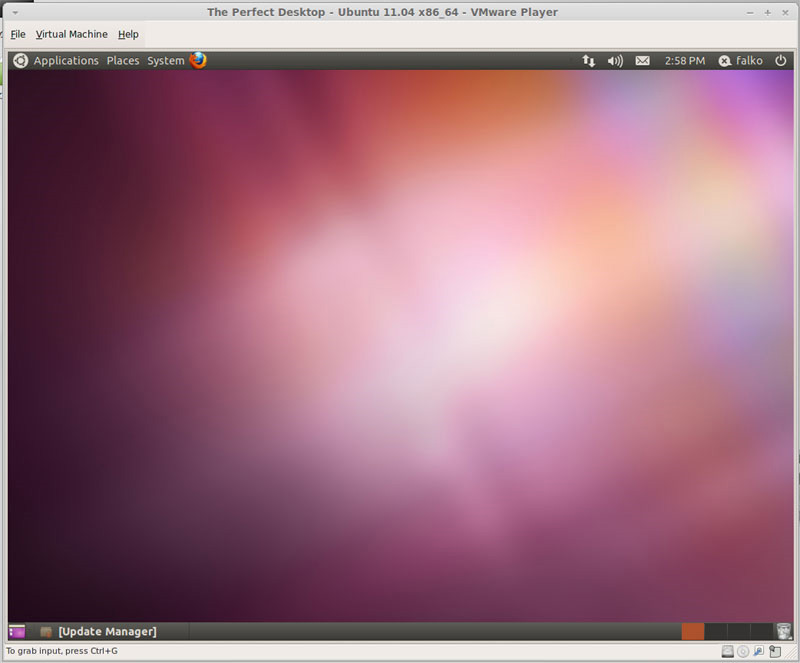The height and width of the screenshot is (663, 800).
Task: Open the VMware Player Help menu
Action: [128, 34]
